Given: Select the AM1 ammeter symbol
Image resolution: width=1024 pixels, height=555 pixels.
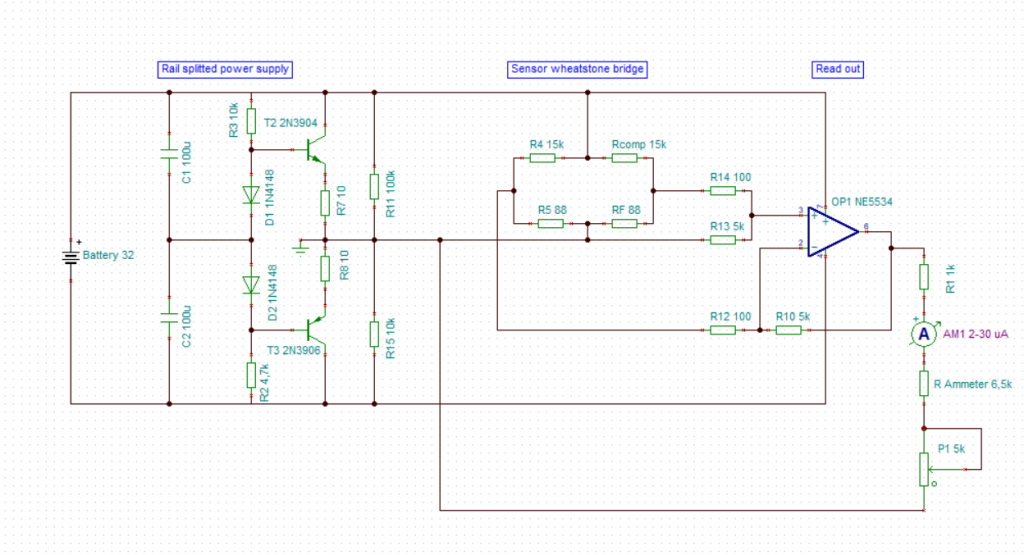Looking at the screenshot, I should tap(924, 332).
